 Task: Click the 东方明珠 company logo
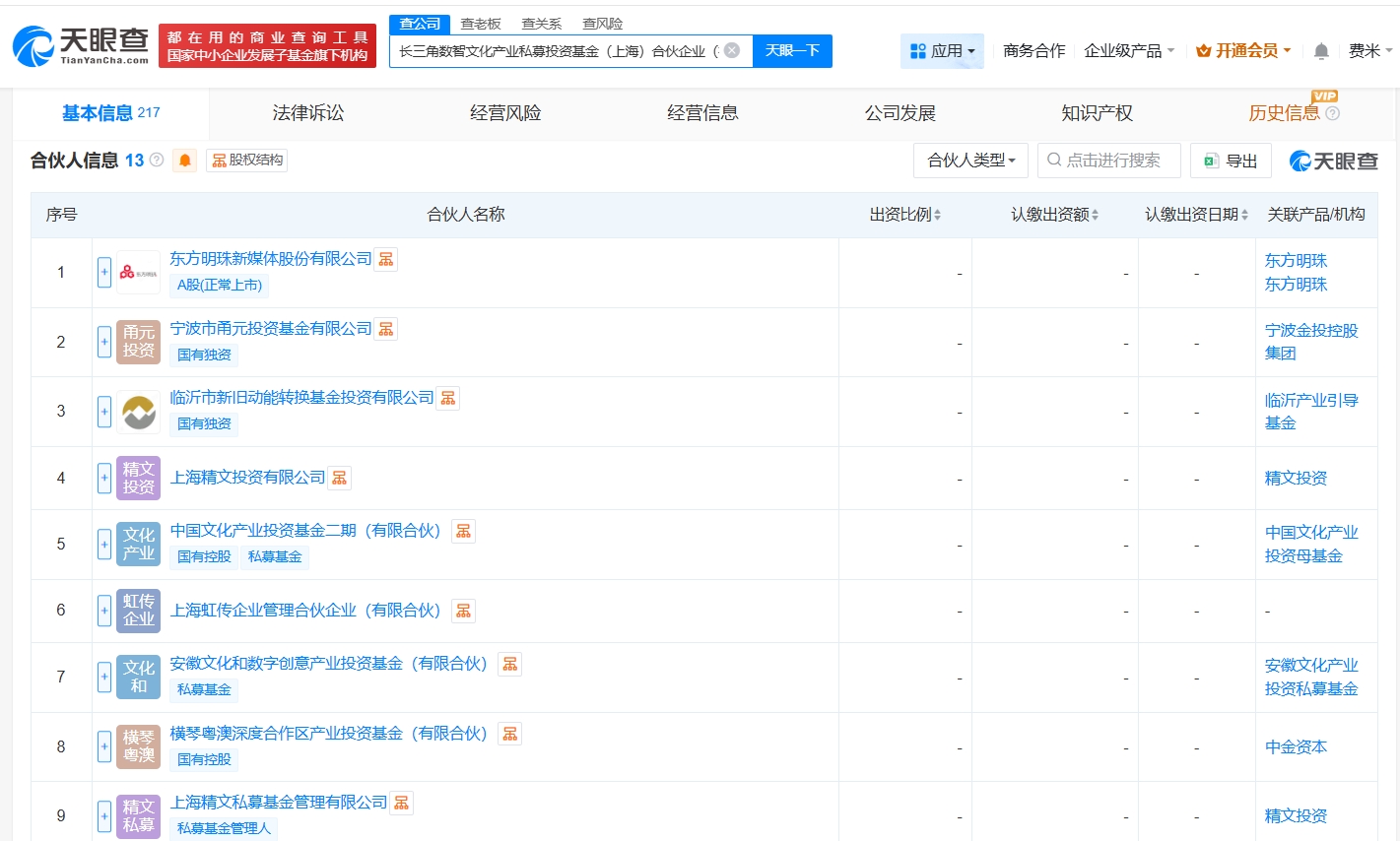pyautogui.click(x=138, y=273)
